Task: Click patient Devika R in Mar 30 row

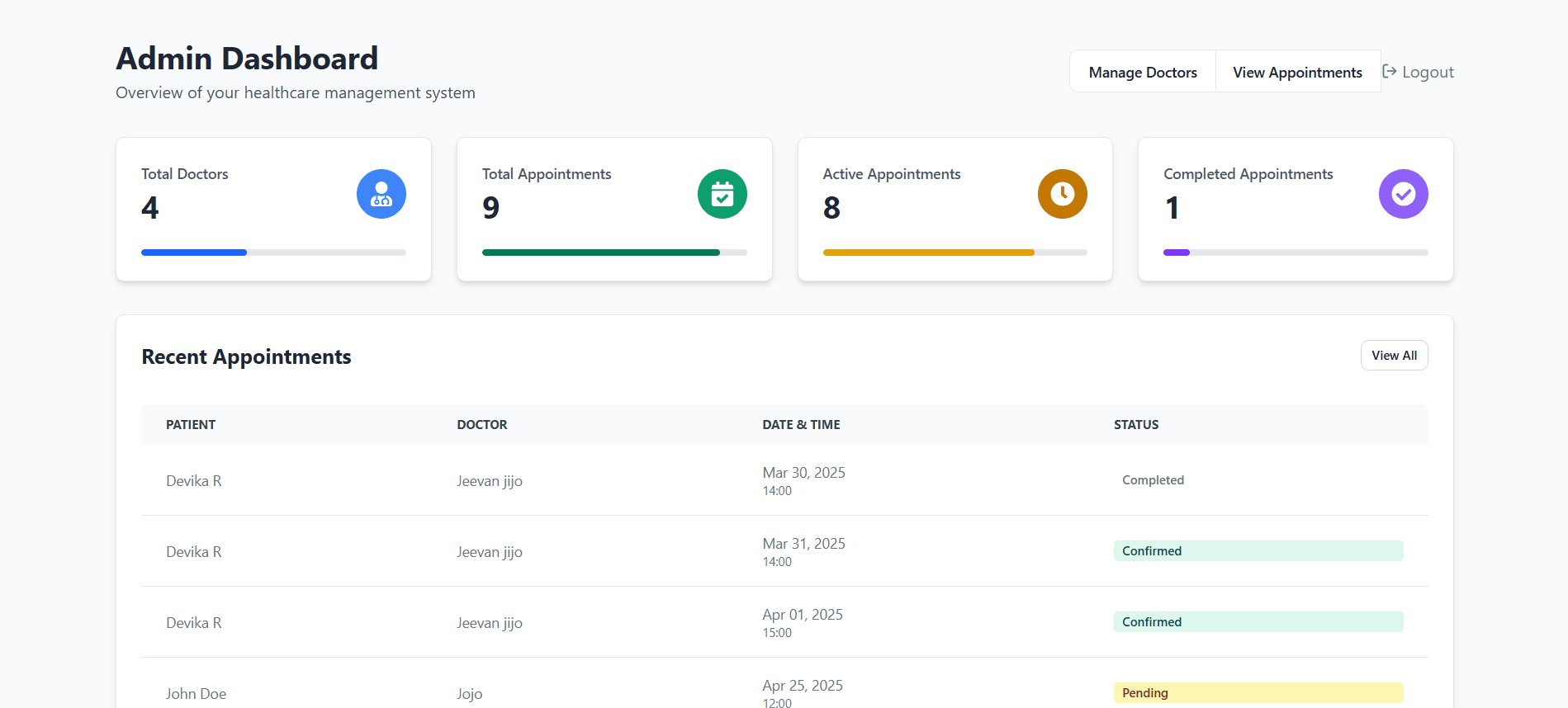Action: click(x=194, y=481)
